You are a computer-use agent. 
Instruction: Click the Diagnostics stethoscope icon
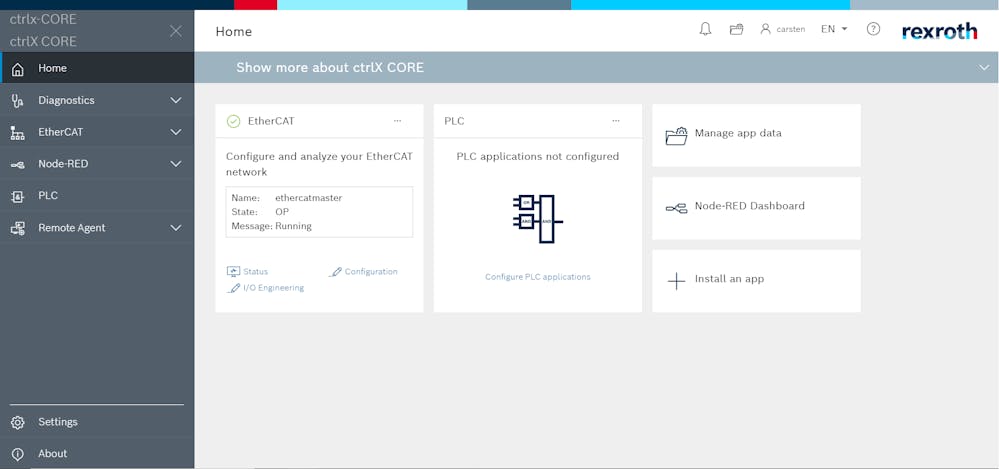(18, 101)
